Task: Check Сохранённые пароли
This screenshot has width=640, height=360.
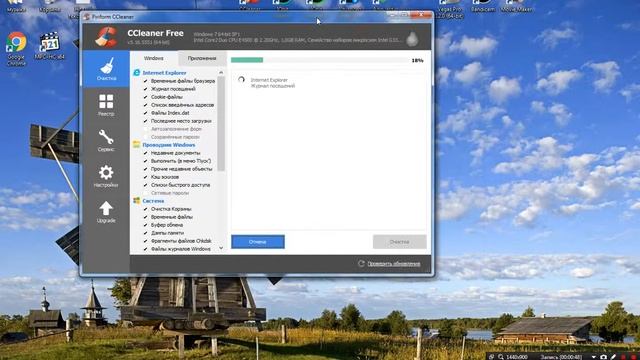Action: (146, 137)
